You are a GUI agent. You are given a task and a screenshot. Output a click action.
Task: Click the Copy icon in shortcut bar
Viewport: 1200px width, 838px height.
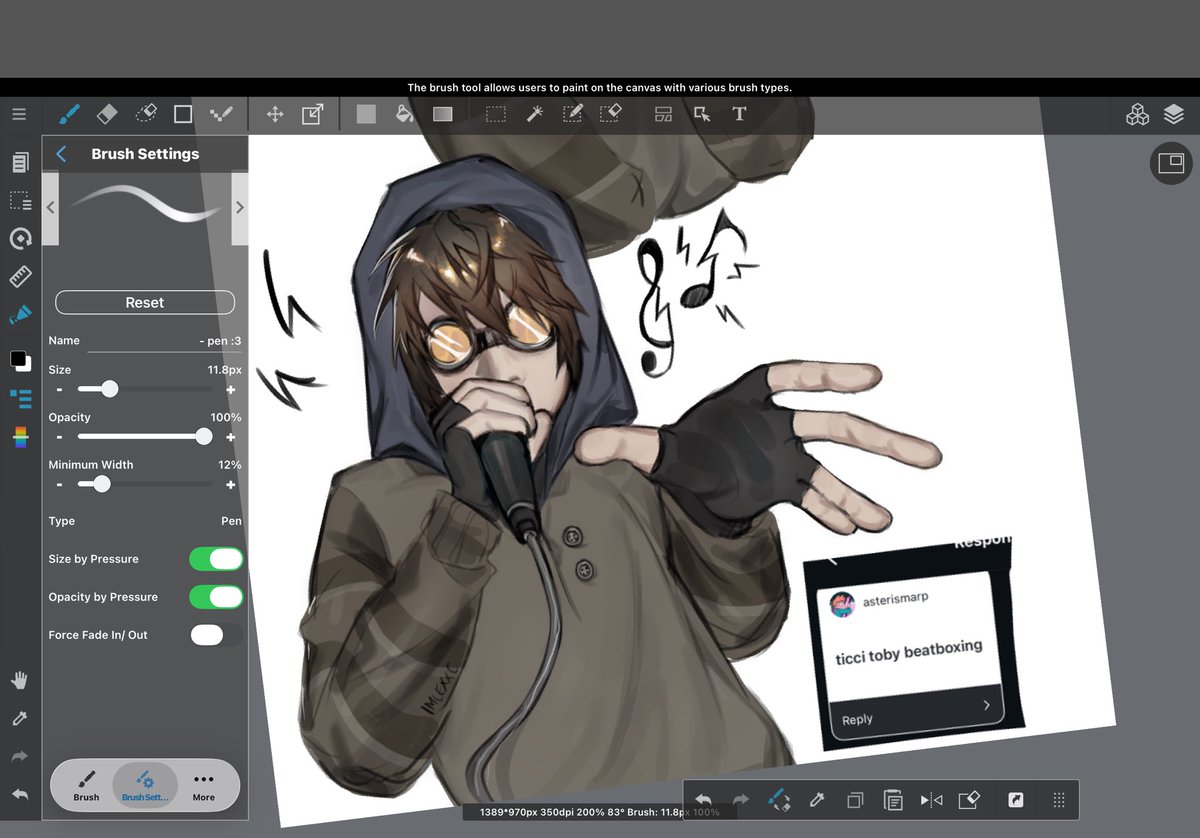[x=855, y=800]
